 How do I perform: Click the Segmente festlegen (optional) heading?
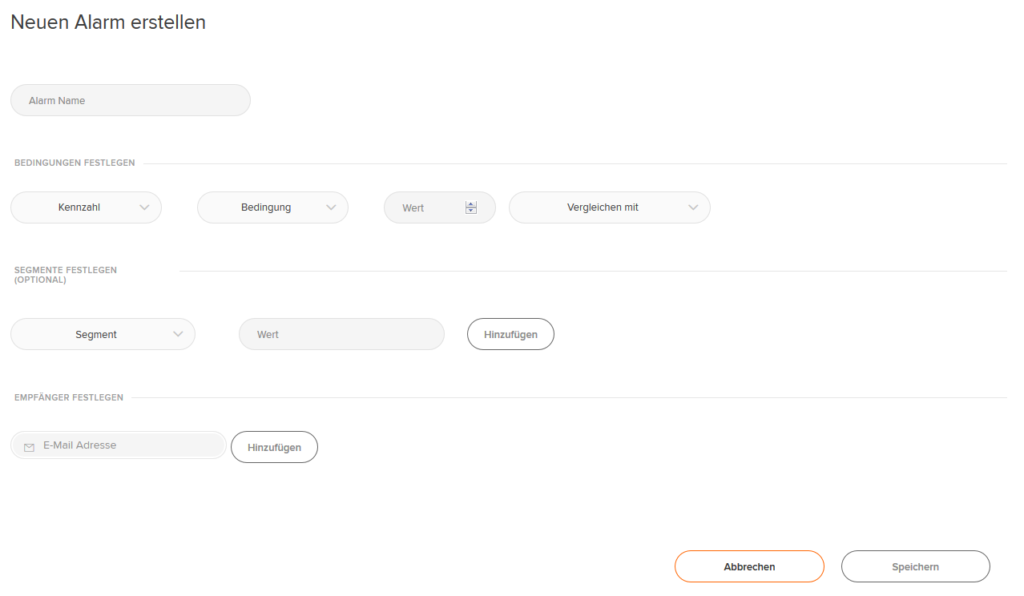click(x=65, y=275)
